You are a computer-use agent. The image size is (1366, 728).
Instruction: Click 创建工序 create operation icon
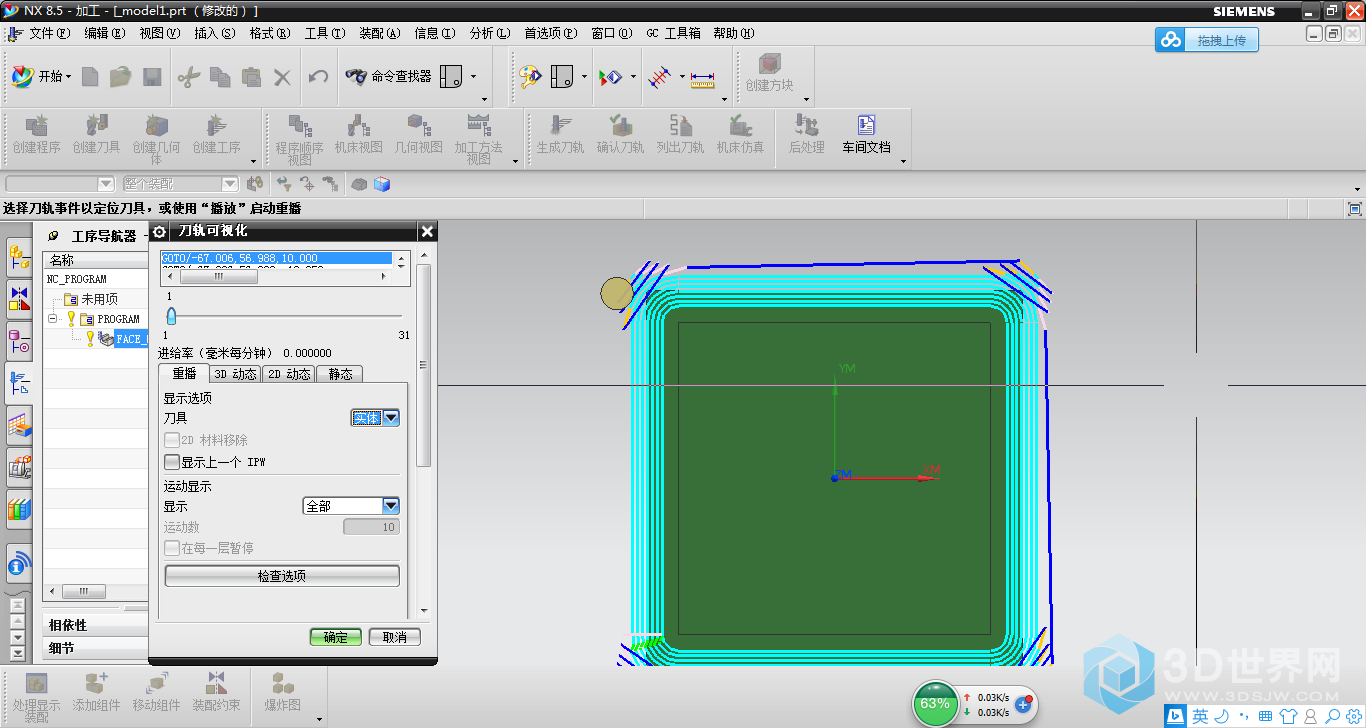point(216,134)
